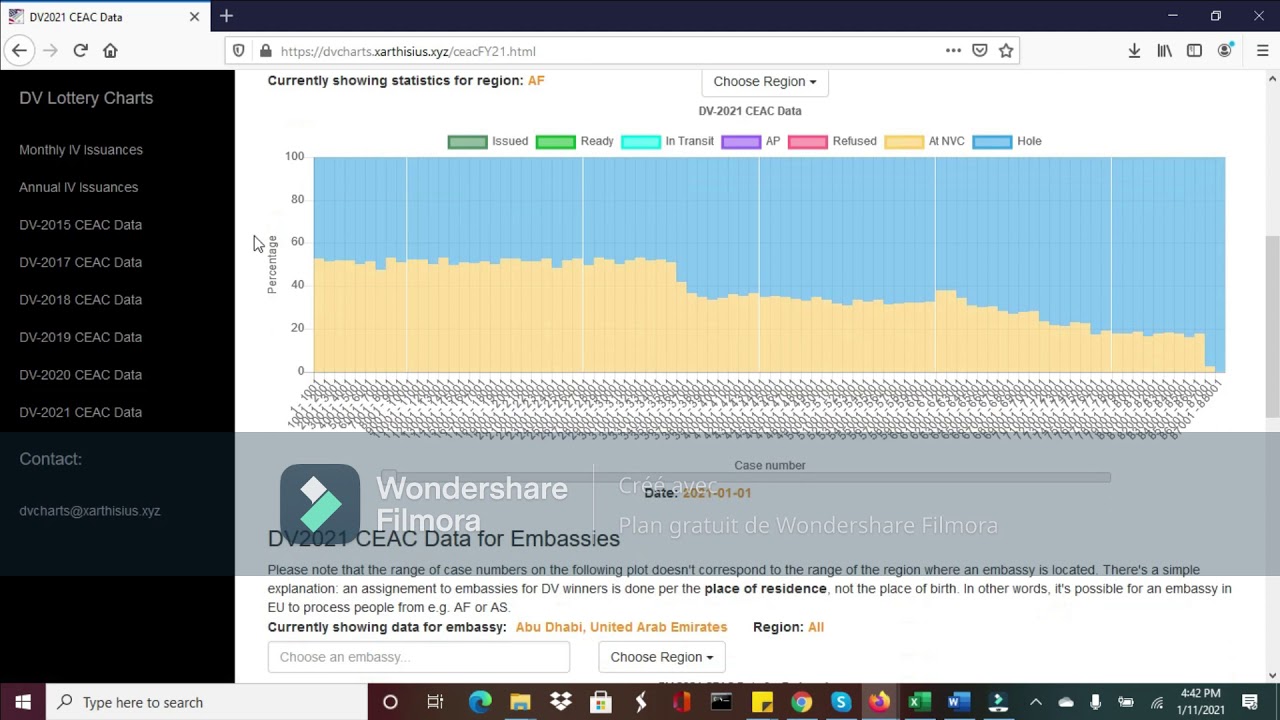Open DV-2019 CEAC Data page
1280x720 pixels.
pyautogui.click(x=80, y=337)
